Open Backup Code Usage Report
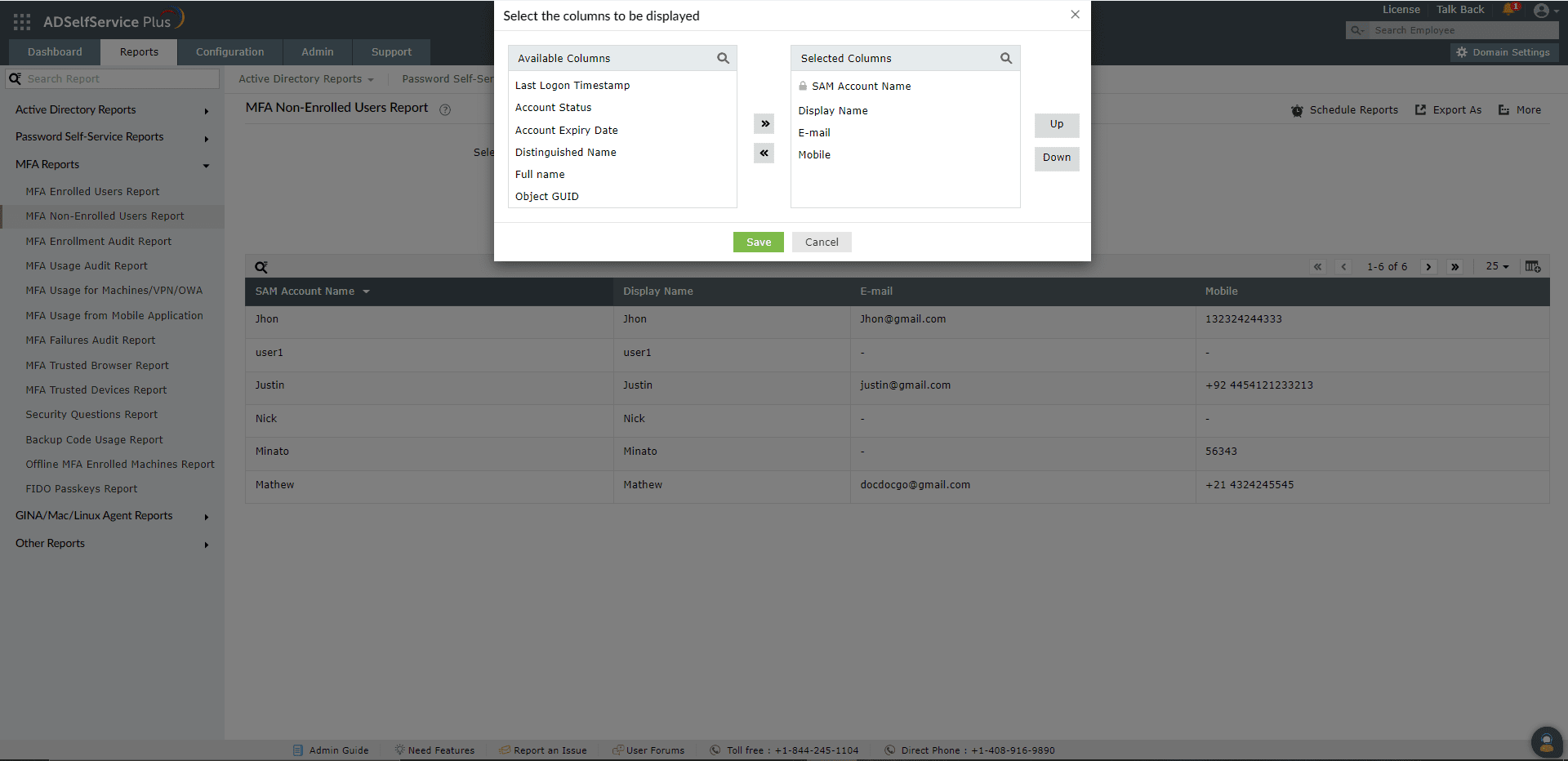The image size is (1568, 761). point(94,440)
